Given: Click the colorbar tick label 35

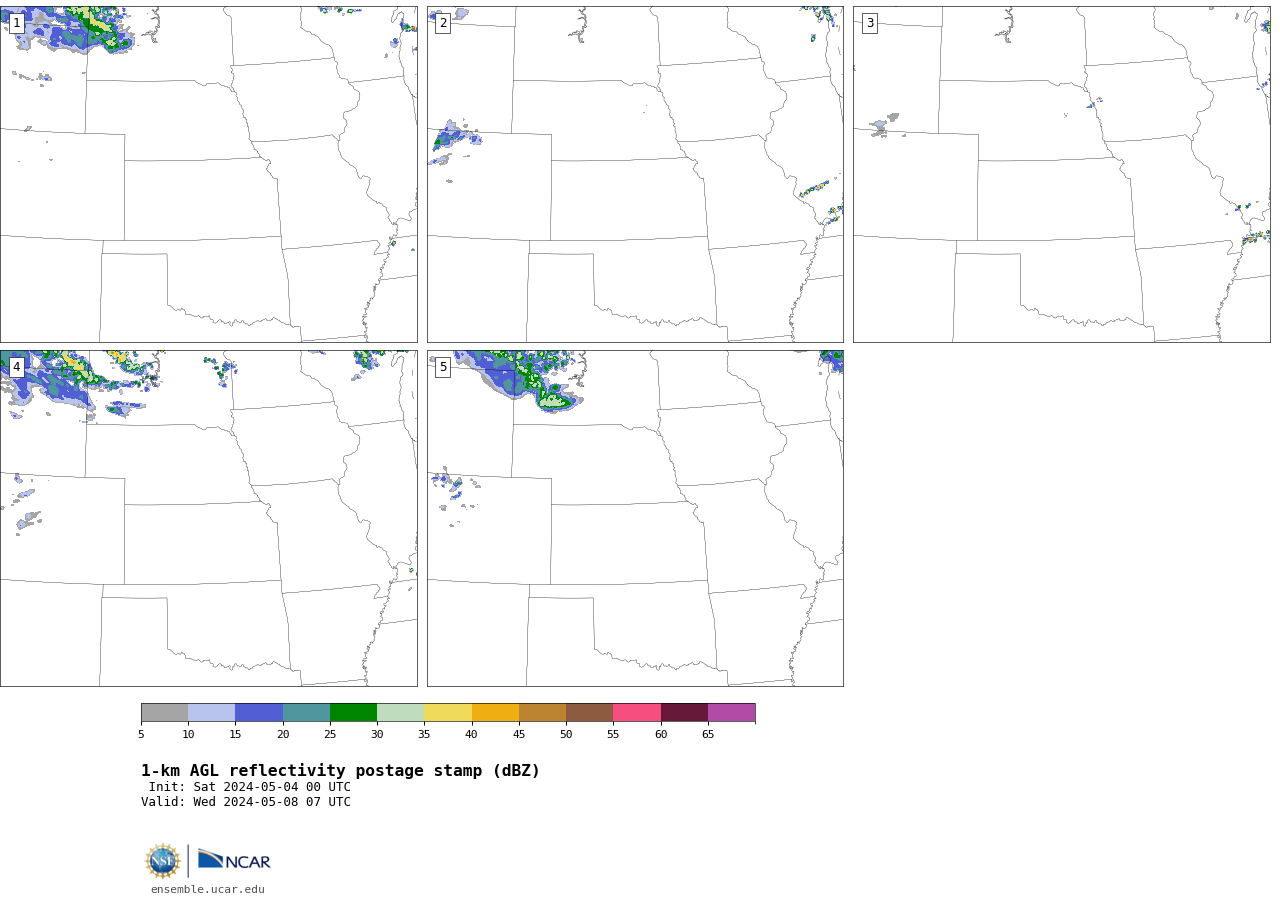Looking at the screenshot, I should click(424, 735).
